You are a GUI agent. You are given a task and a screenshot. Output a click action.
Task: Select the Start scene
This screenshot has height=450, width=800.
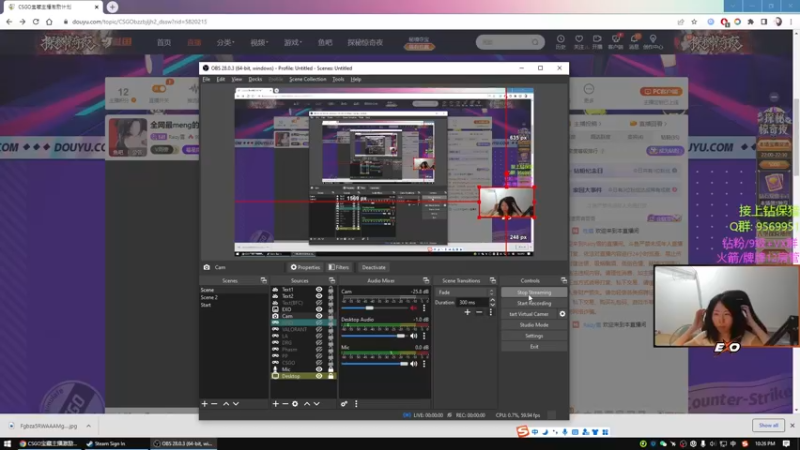click(x=234, y=305)
